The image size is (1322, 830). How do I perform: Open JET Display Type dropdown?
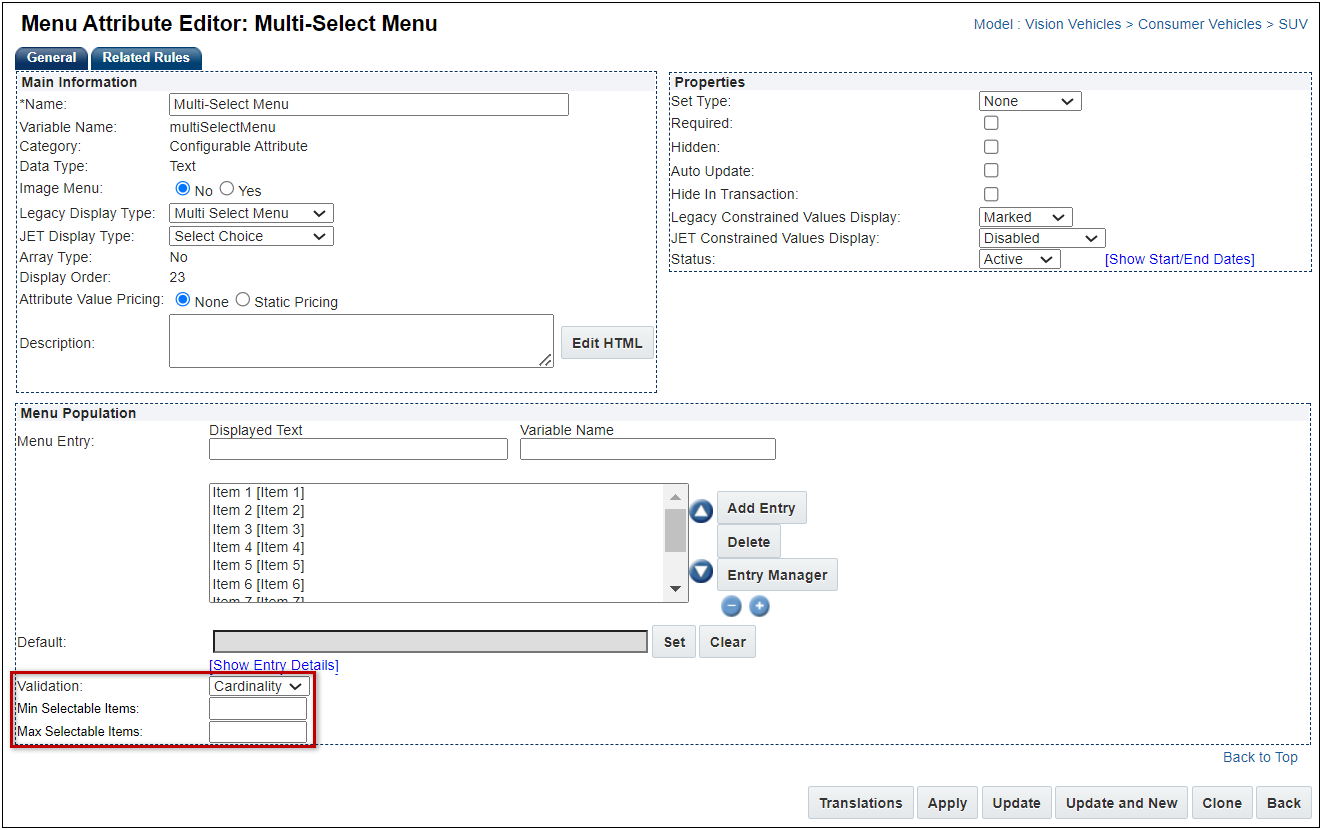click(x=251, y=236)
